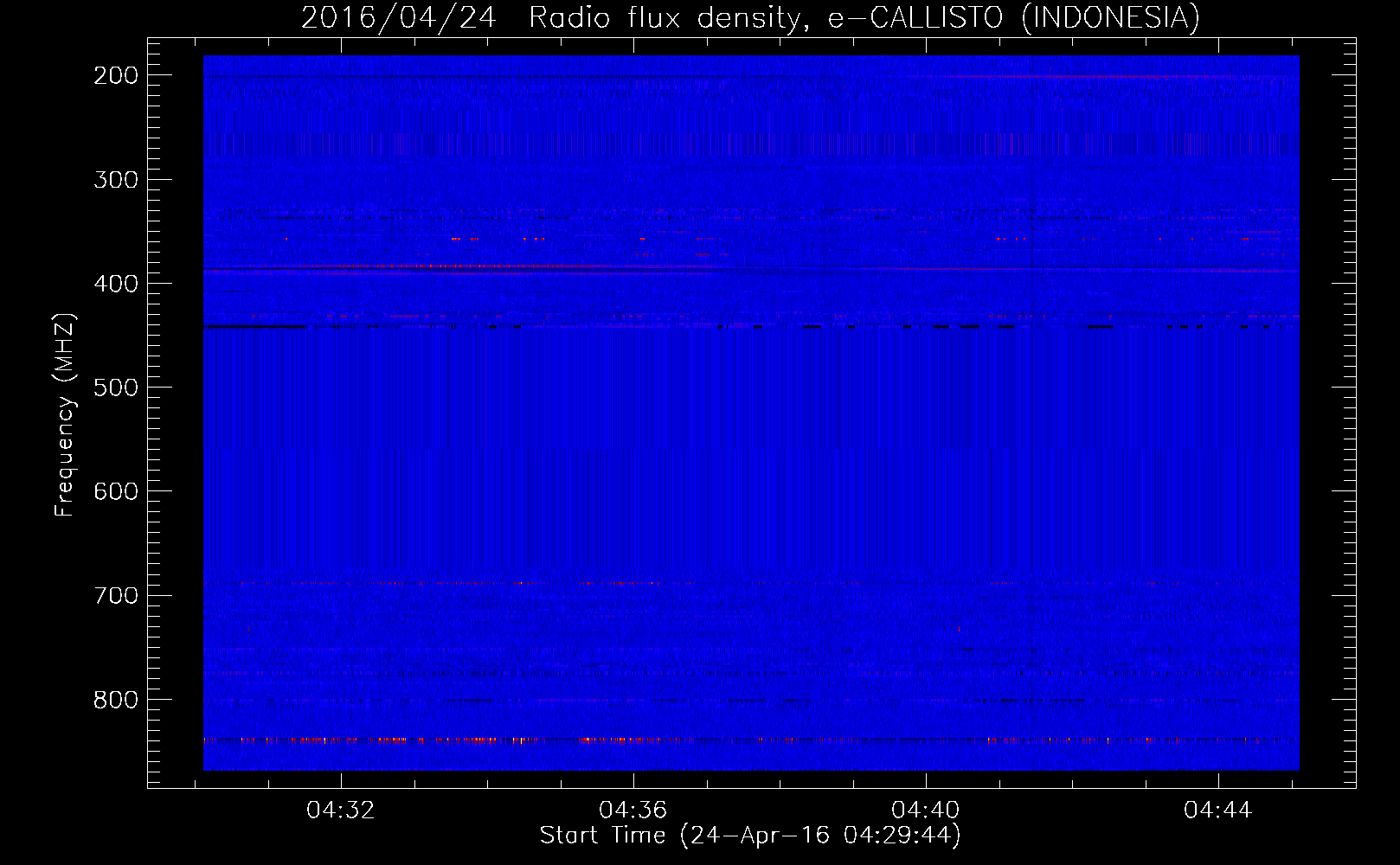Select the 500 frequency tick label
1400x865 pixels.
point(116,388)
